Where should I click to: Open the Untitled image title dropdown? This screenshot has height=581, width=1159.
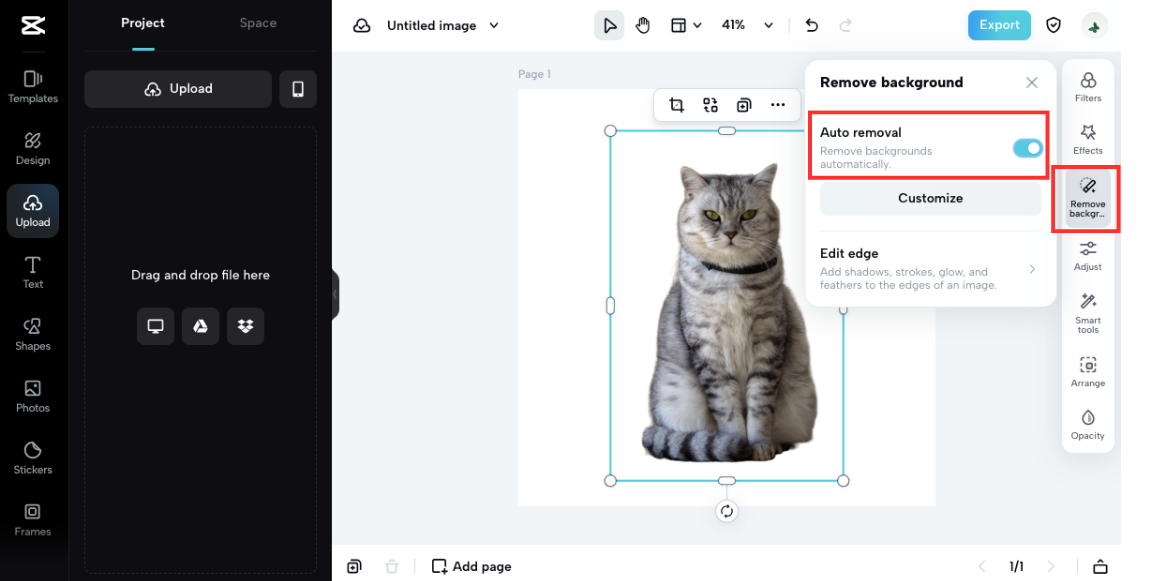click(x=443, y=25)
